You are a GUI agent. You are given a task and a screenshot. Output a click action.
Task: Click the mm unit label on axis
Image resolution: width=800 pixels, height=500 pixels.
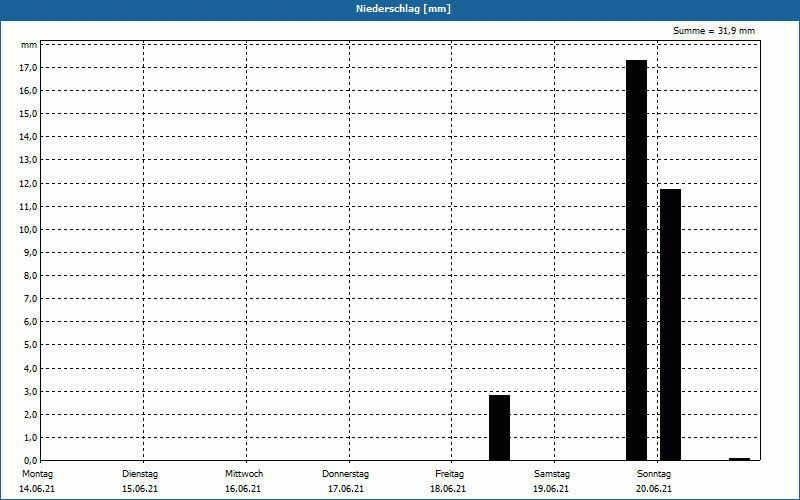[29, 45]
